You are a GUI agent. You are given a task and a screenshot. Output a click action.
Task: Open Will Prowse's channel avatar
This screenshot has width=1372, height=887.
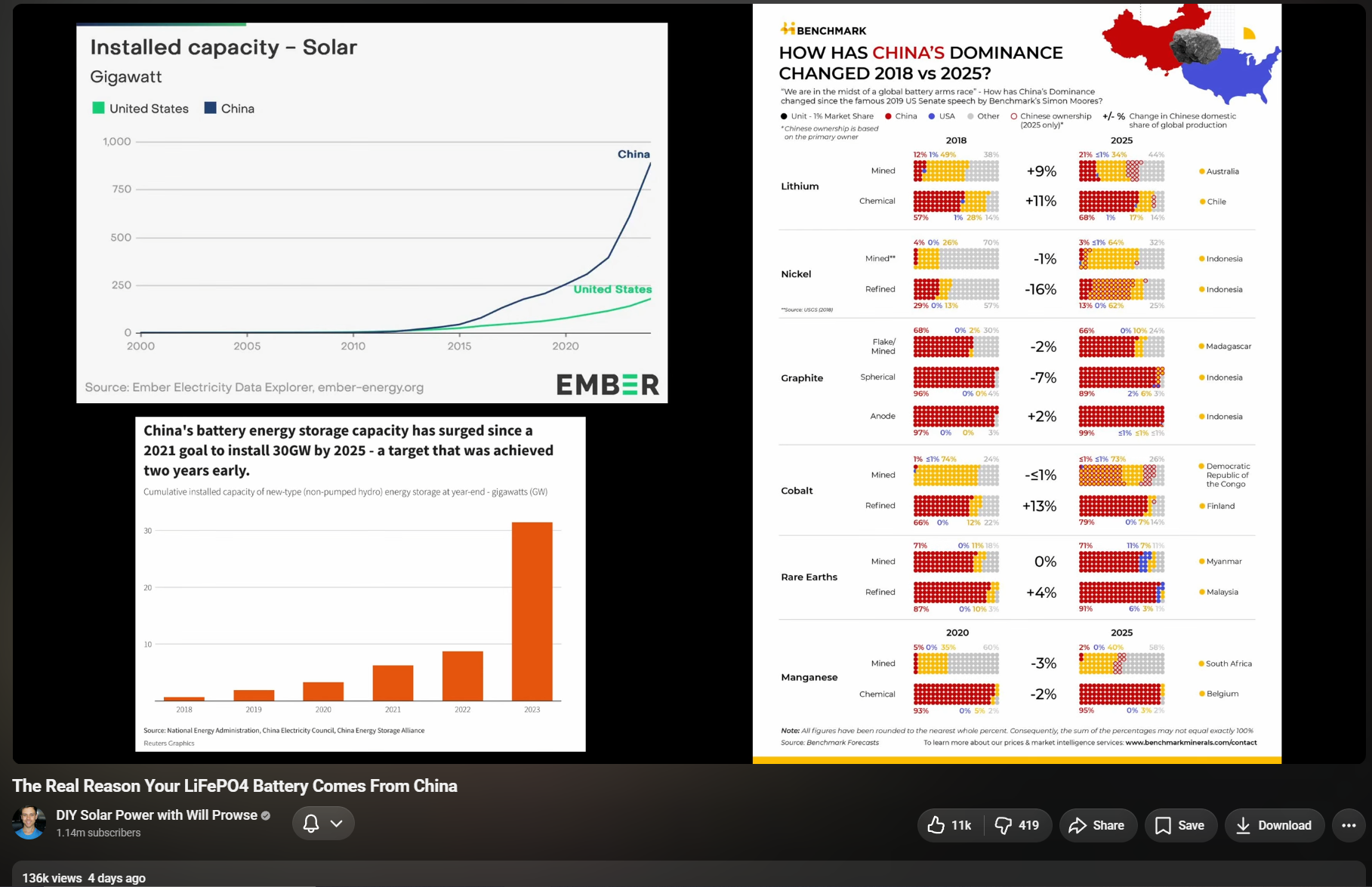coord(29,823)
